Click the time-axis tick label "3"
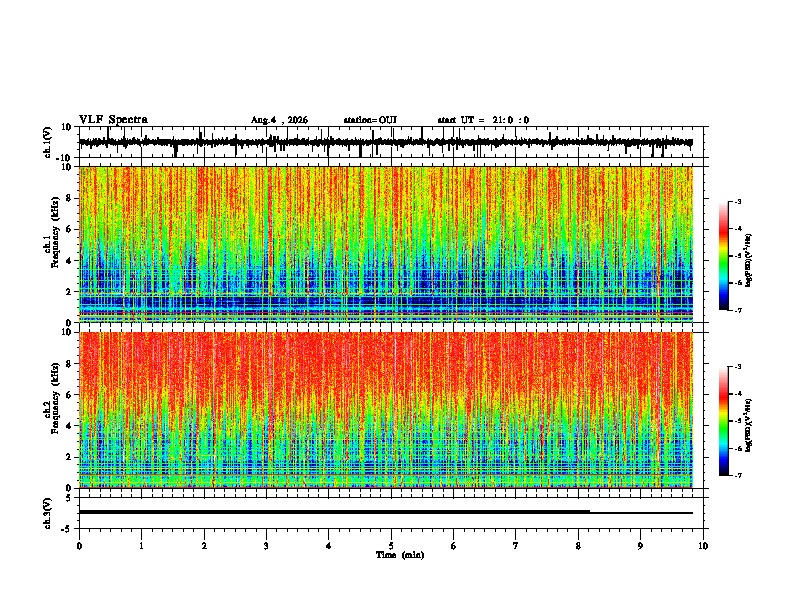 coord(266,546)
